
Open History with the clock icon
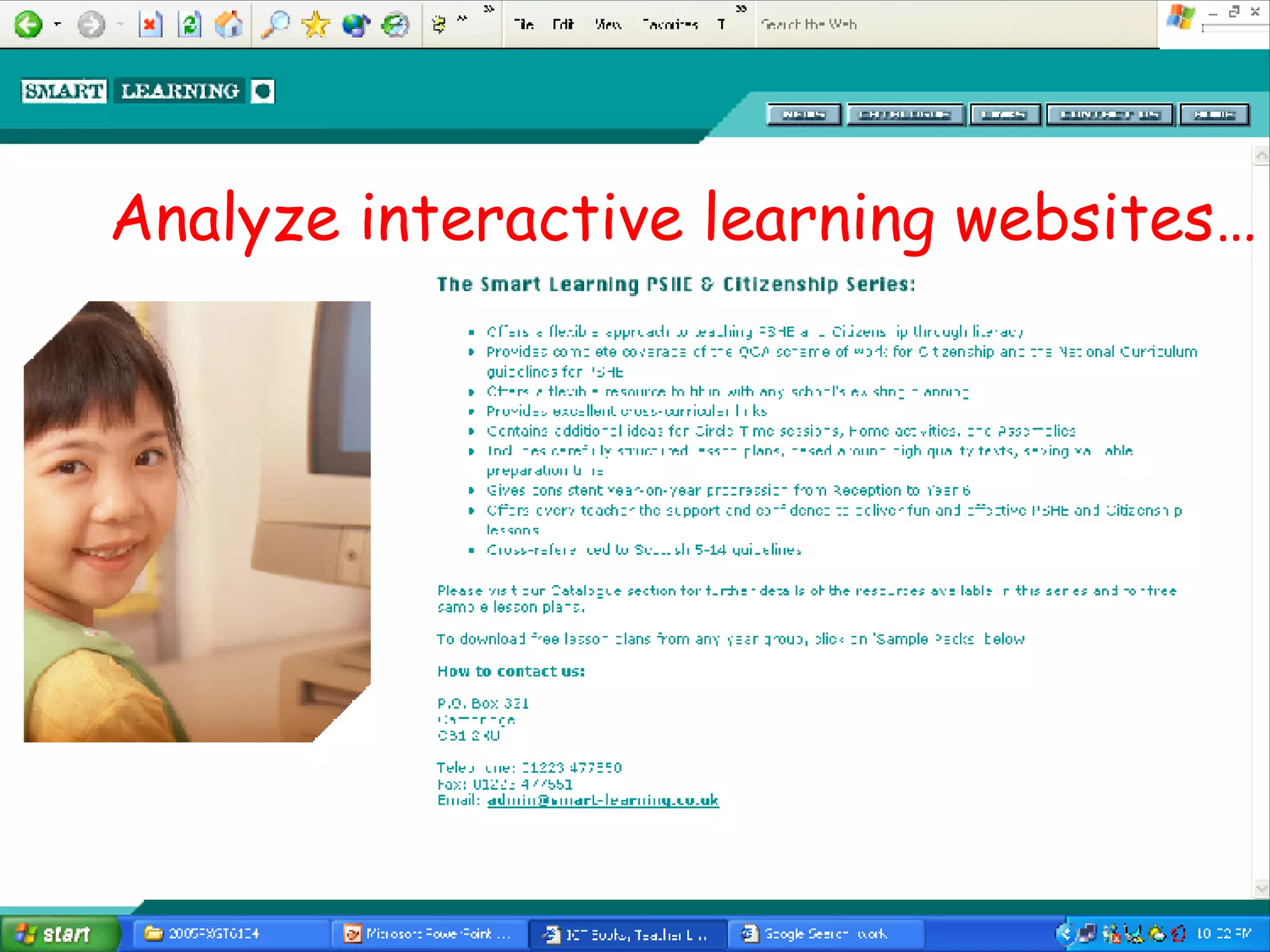click(x=395, y=25)
